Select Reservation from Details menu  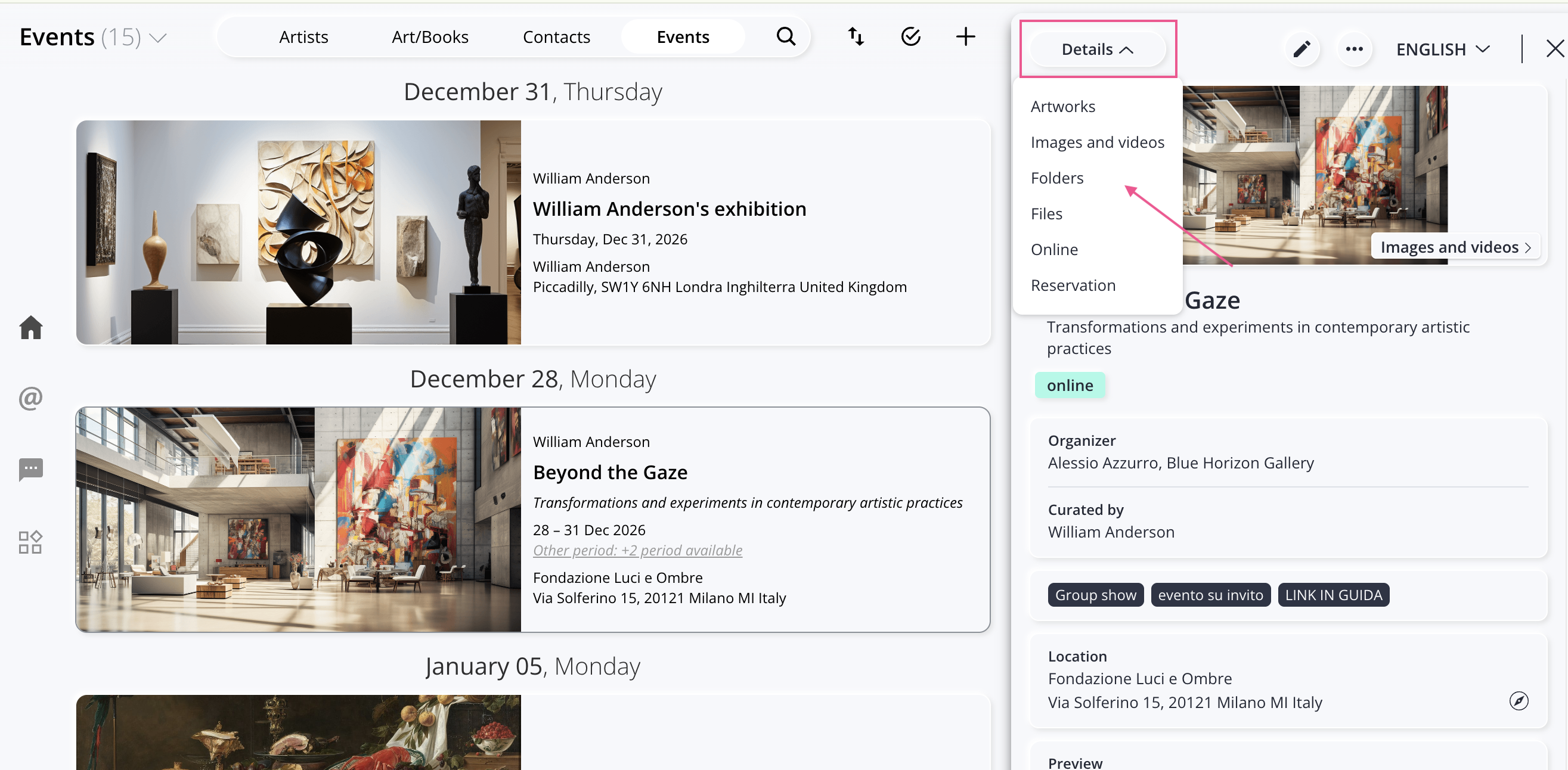[x=1073, y=285]
